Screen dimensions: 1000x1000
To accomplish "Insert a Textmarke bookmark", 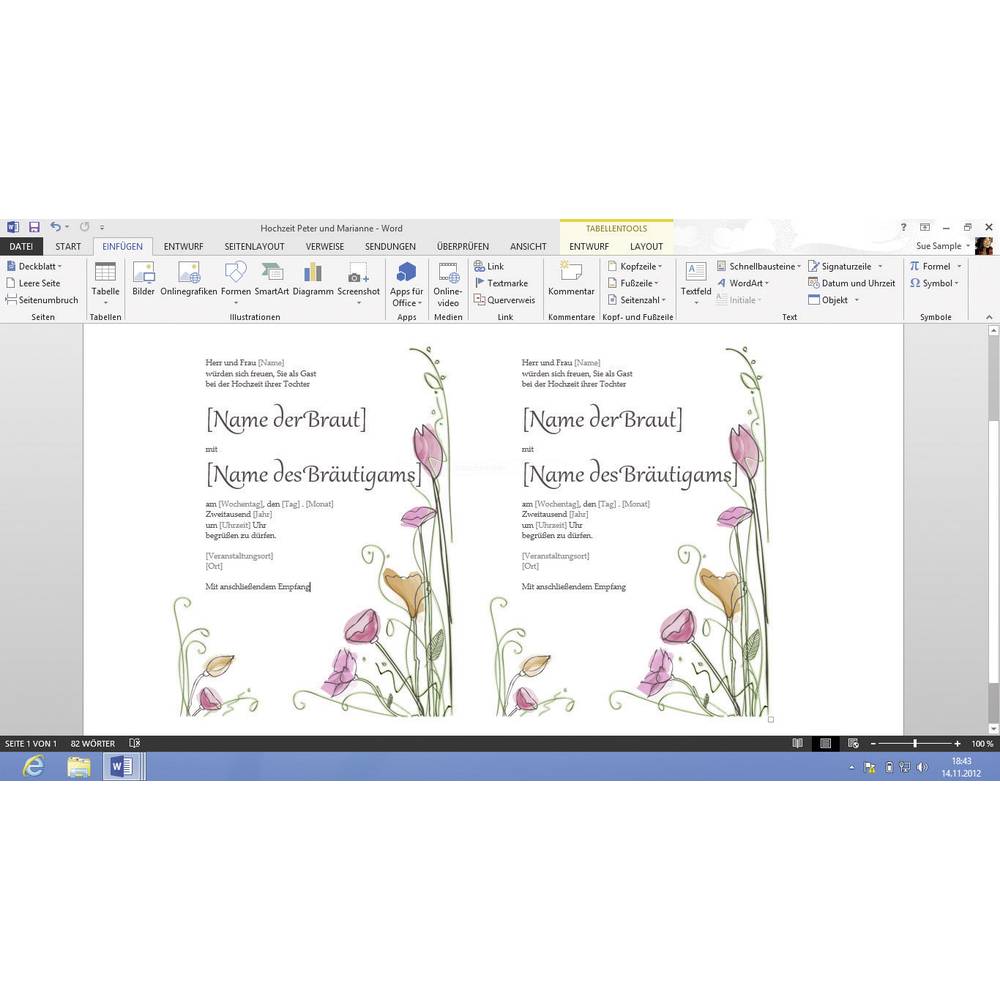I will pos(503,283).
